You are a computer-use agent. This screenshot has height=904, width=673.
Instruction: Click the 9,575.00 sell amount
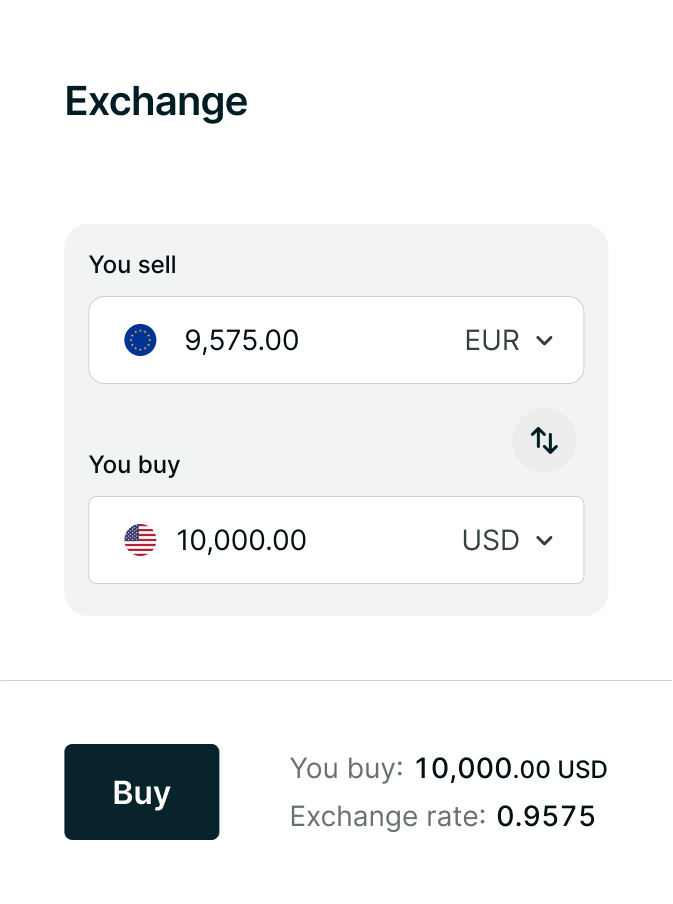[242, 341]
